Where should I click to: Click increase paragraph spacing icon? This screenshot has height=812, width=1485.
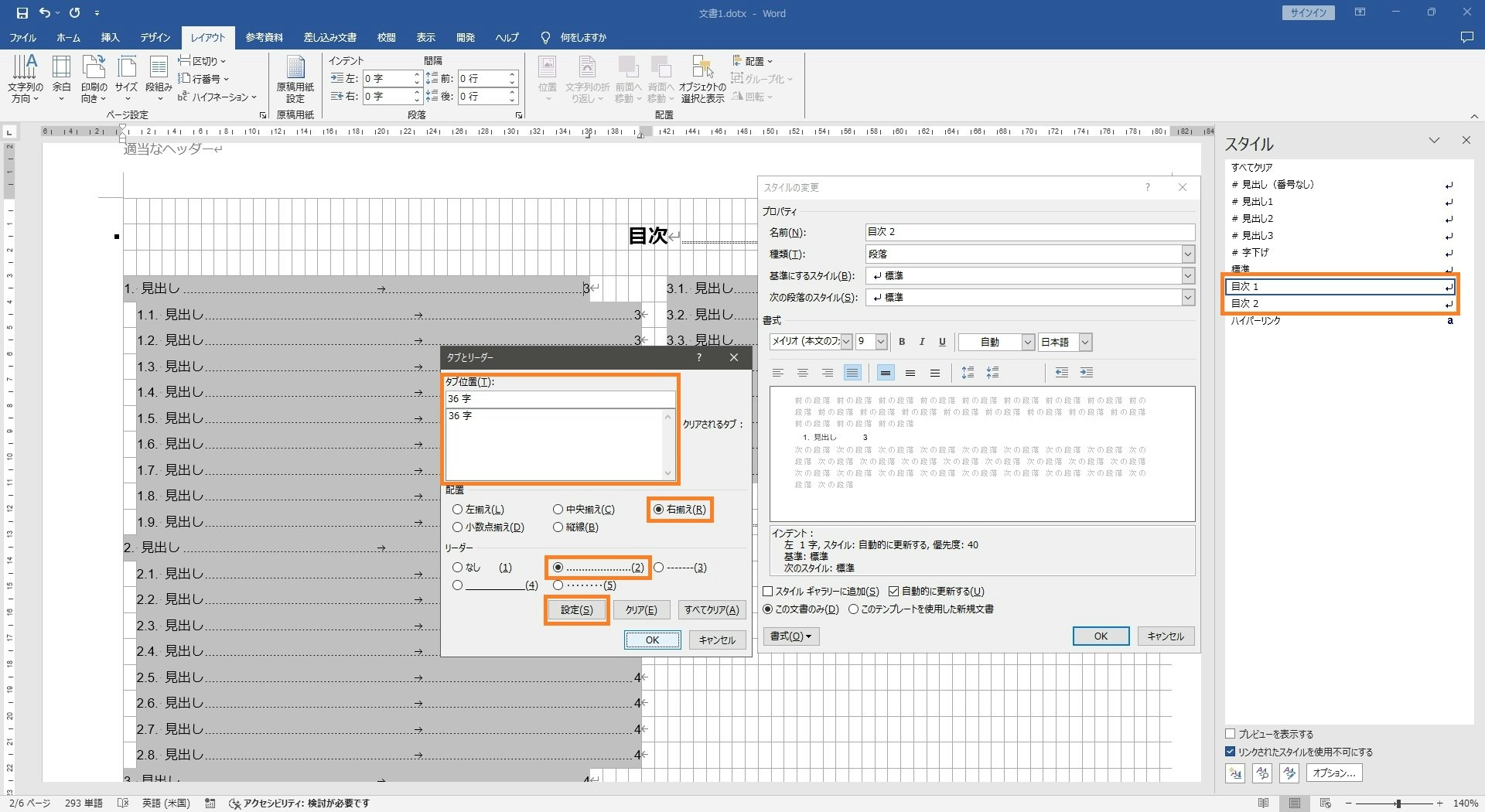click(968, 373)
